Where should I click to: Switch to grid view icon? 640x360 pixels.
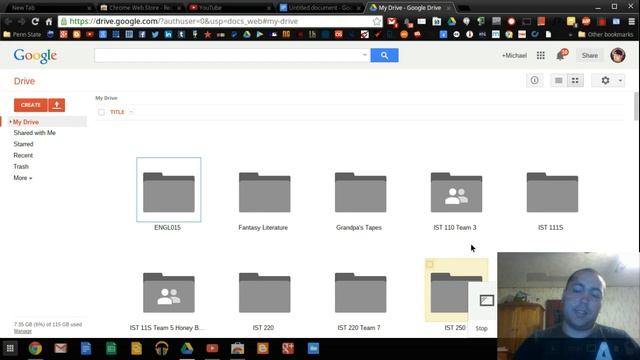tap(575, 80)
